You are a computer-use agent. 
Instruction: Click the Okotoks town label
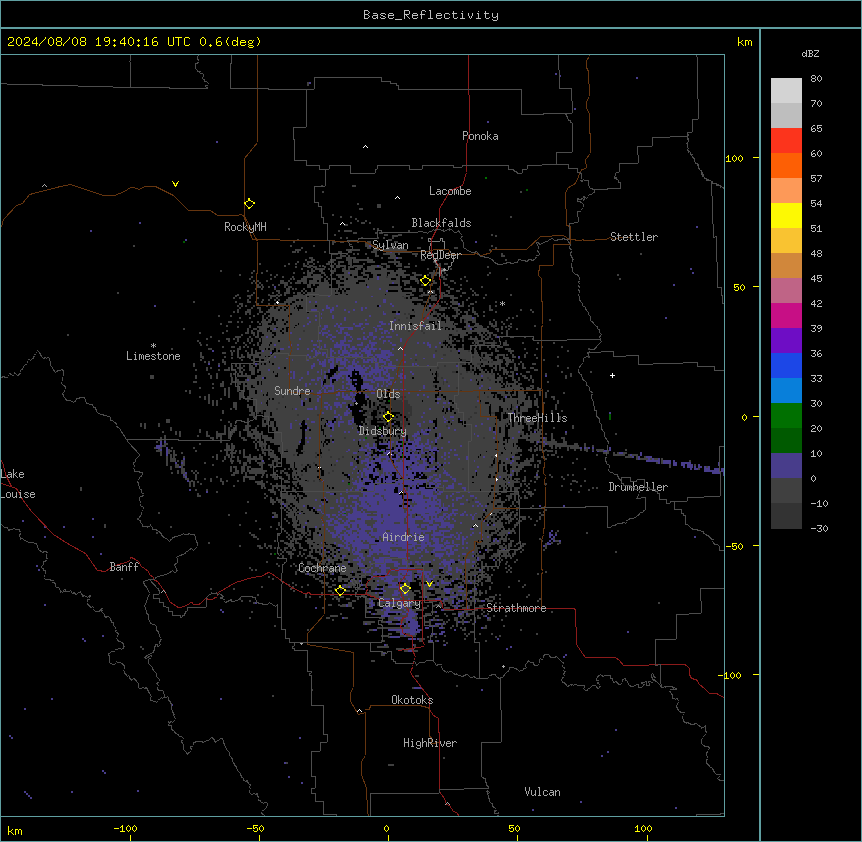pos(412,700)
